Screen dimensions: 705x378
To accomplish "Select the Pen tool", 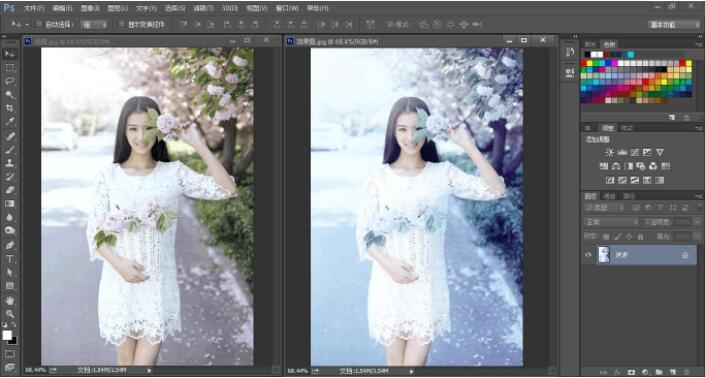I will pyautogui.click(x=9, y=245).
